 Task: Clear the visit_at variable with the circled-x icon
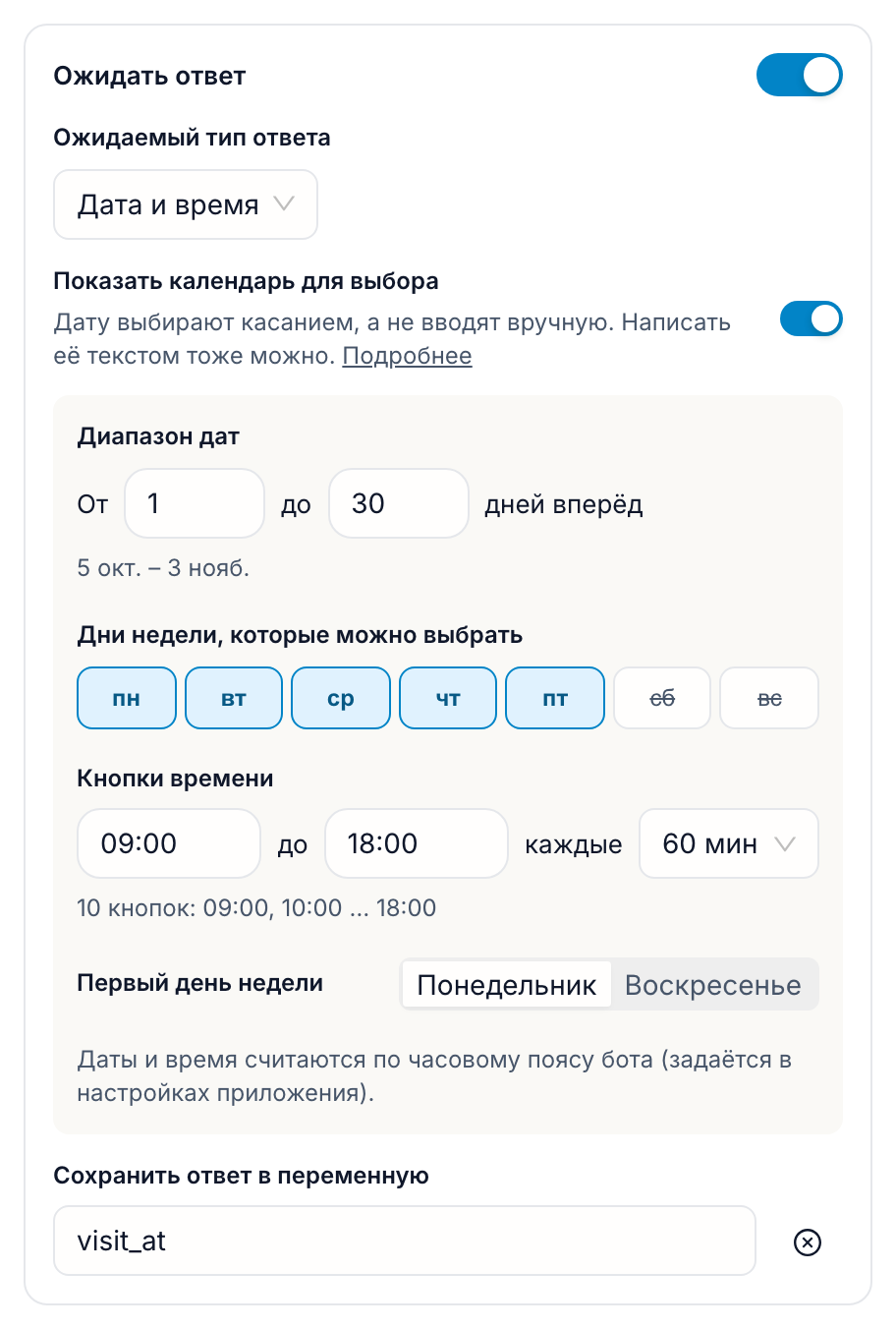807,1242
